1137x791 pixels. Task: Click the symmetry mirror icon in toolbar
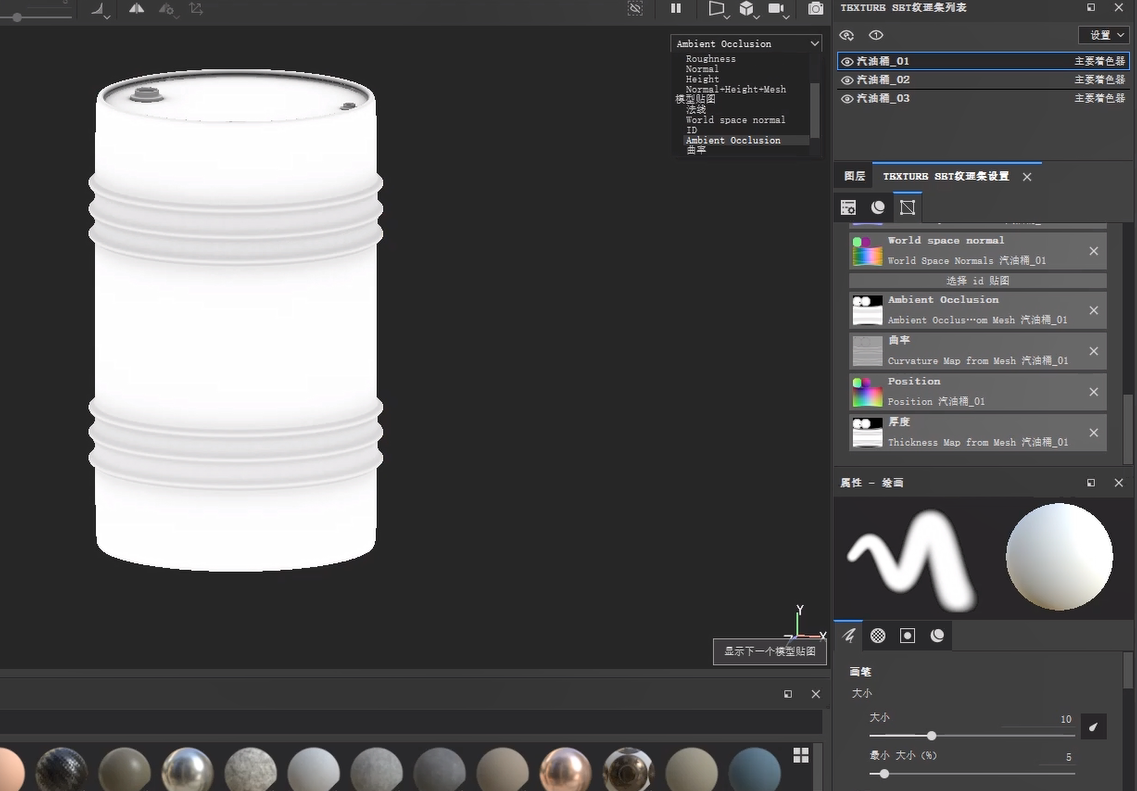coord(137,8)
